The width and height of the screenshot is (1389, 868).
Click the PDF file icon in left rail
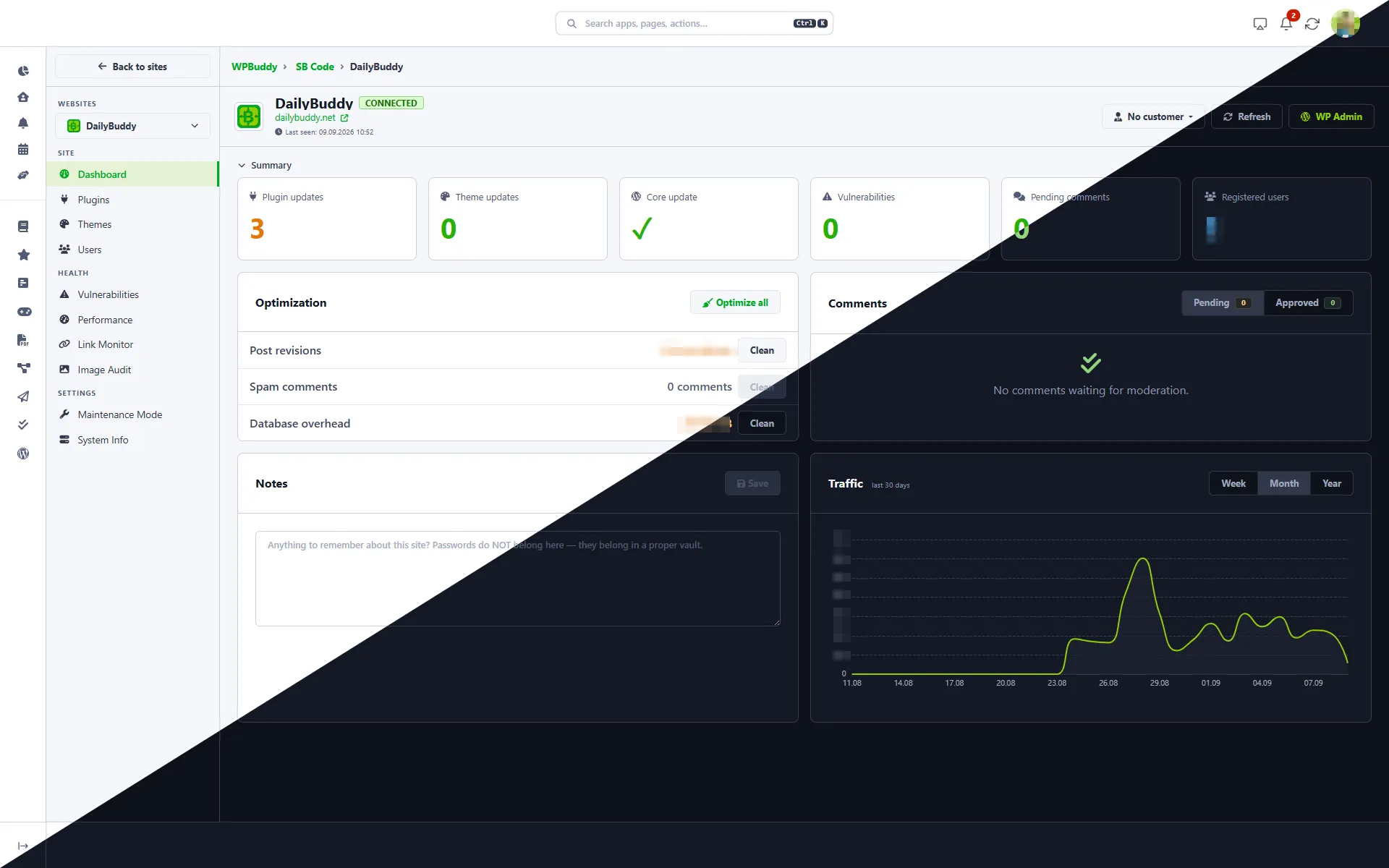click(23, 340)
